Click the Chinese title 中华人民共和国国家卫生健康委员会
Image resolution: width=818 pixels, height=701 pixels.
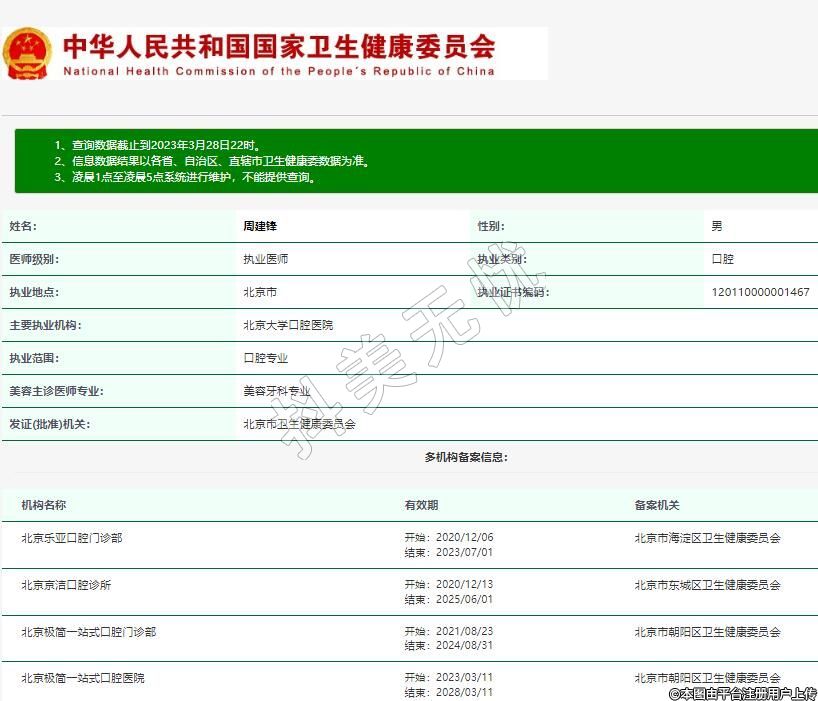279,46
